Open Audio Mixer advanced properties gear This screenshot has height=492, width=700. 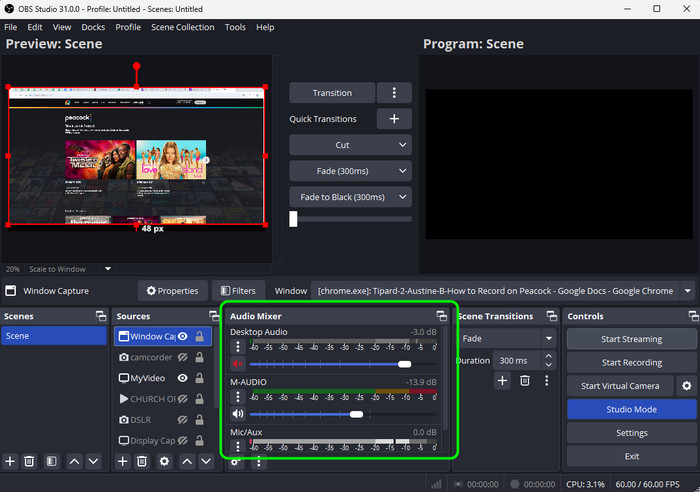point(235,462)
